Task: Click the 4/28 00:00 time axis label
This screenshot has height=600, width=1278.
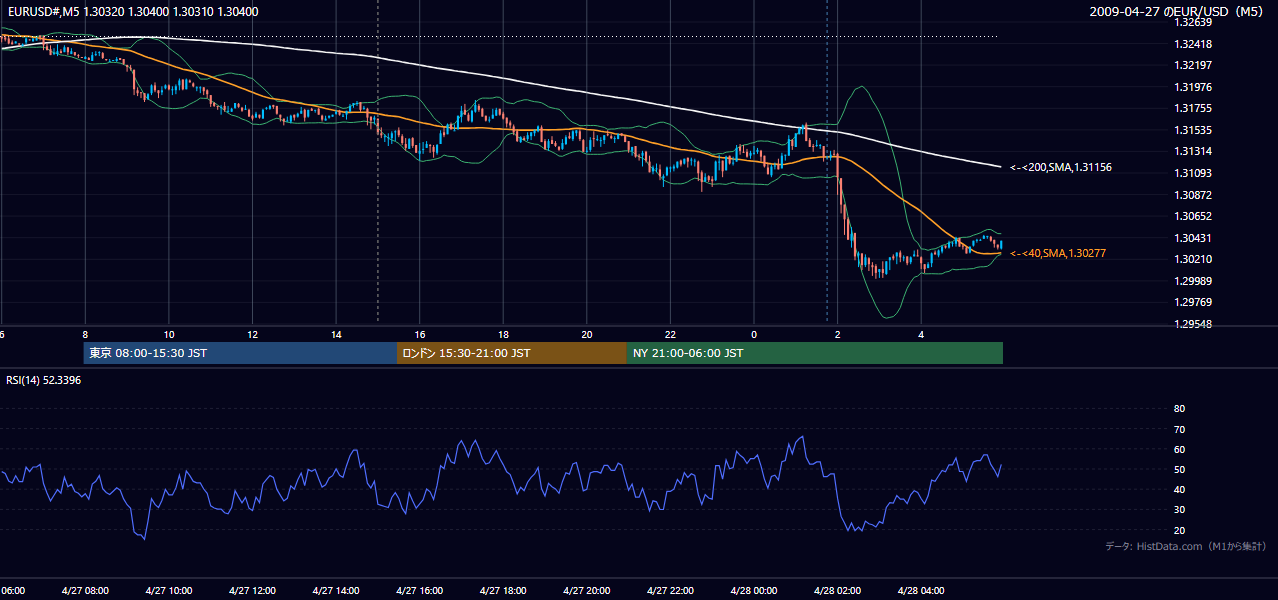Action: 754,590
